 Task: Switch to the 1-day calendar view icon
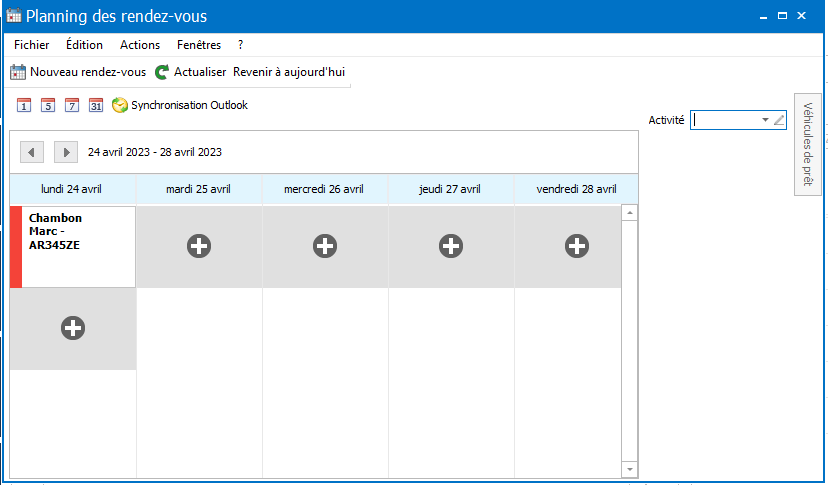24,105
